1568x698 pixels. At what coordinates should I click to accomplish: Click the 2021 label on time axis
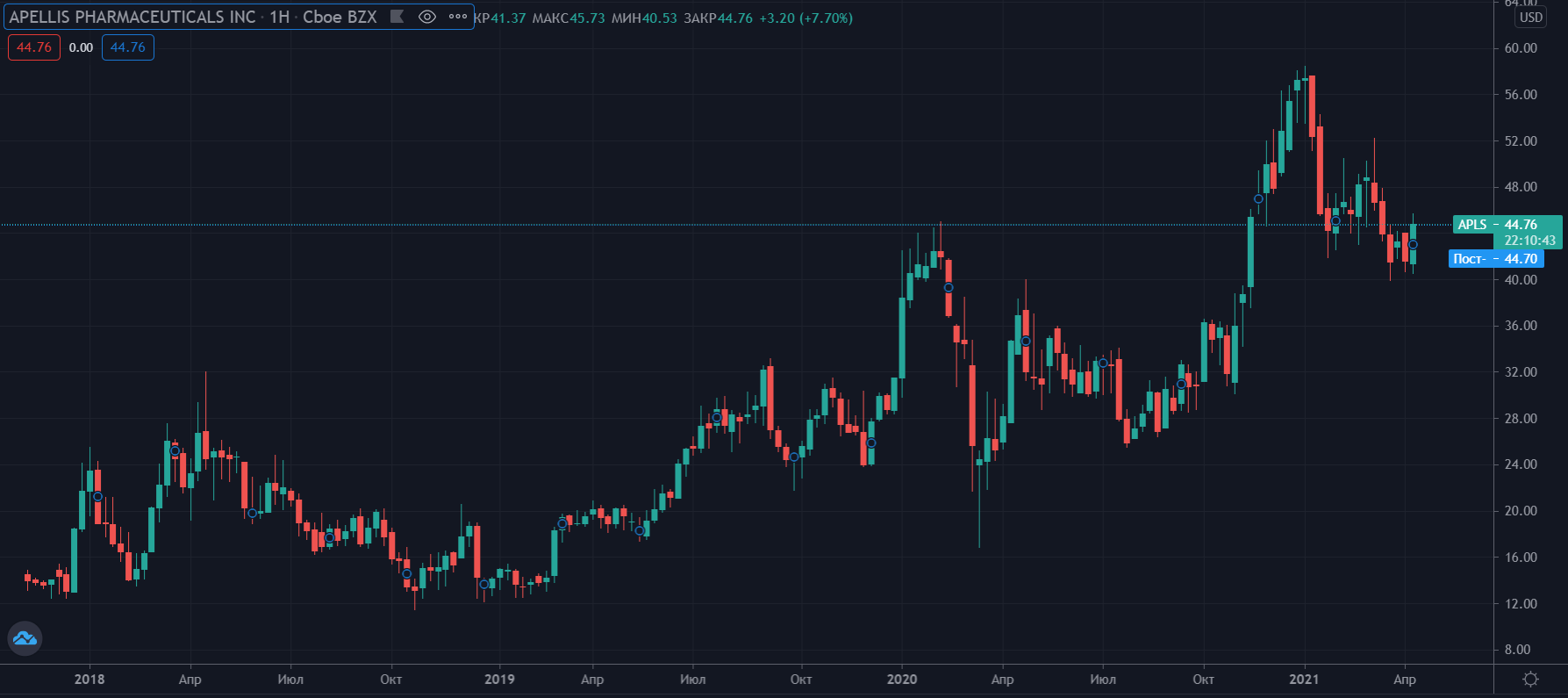pos(1304,679)
